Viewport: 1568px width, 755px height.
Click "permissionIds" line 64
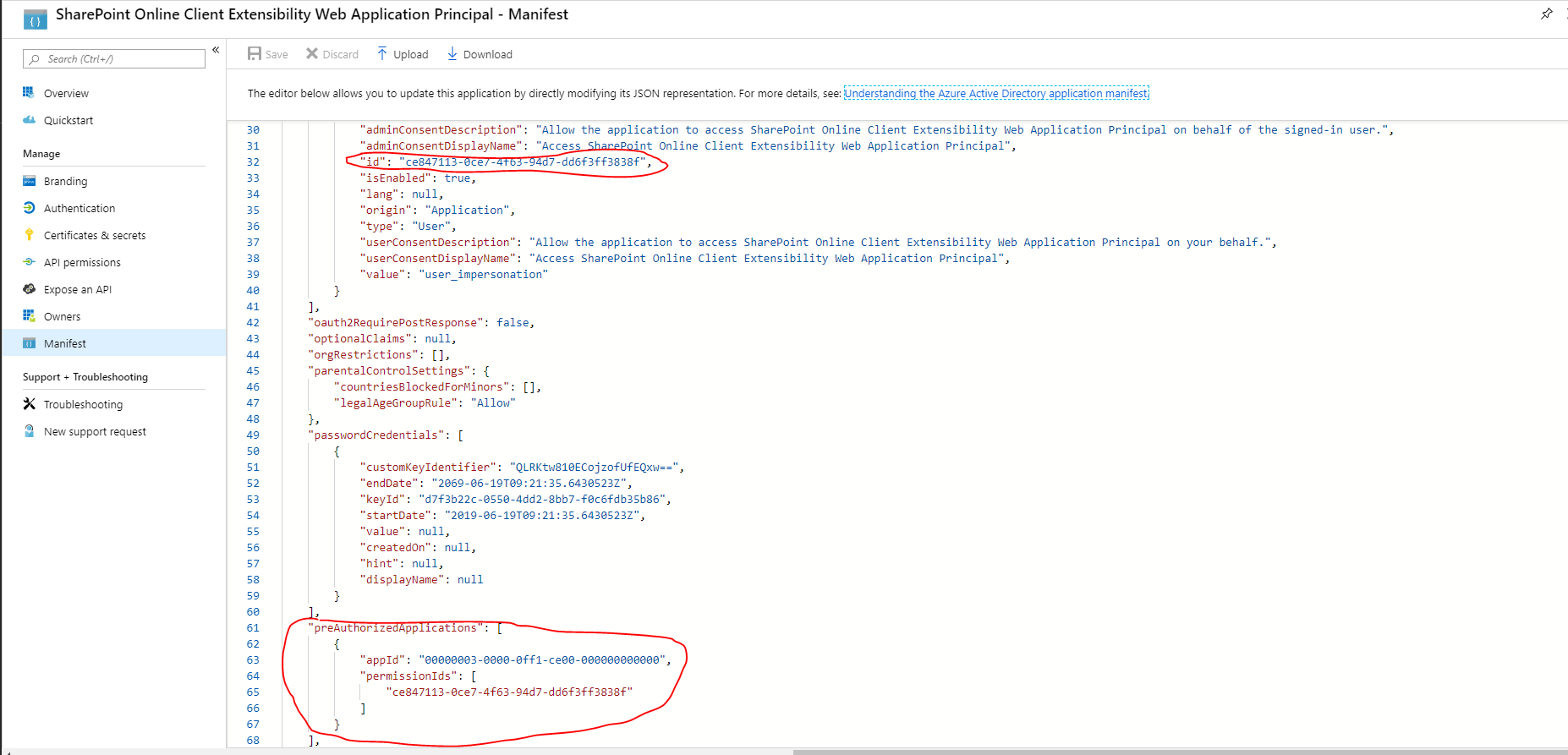(418, 676)
